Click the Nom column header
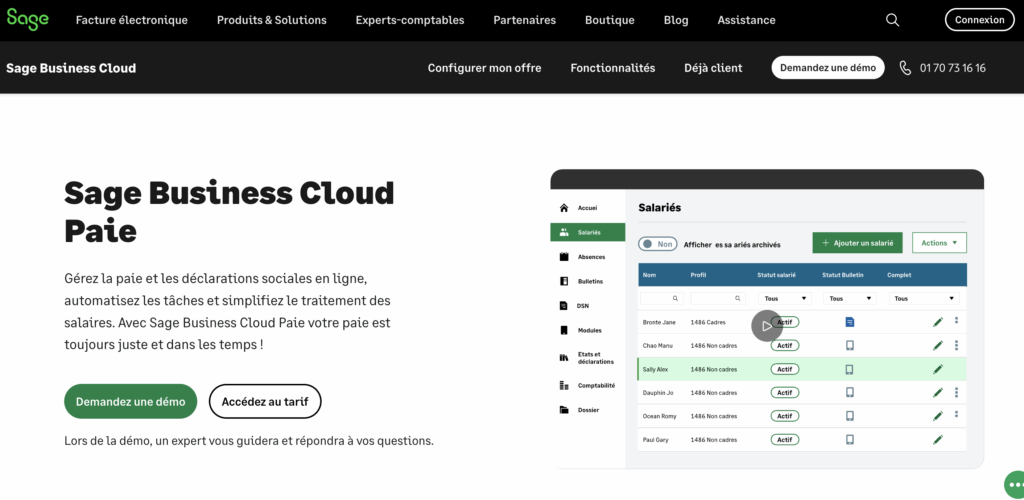 (649, 275)
